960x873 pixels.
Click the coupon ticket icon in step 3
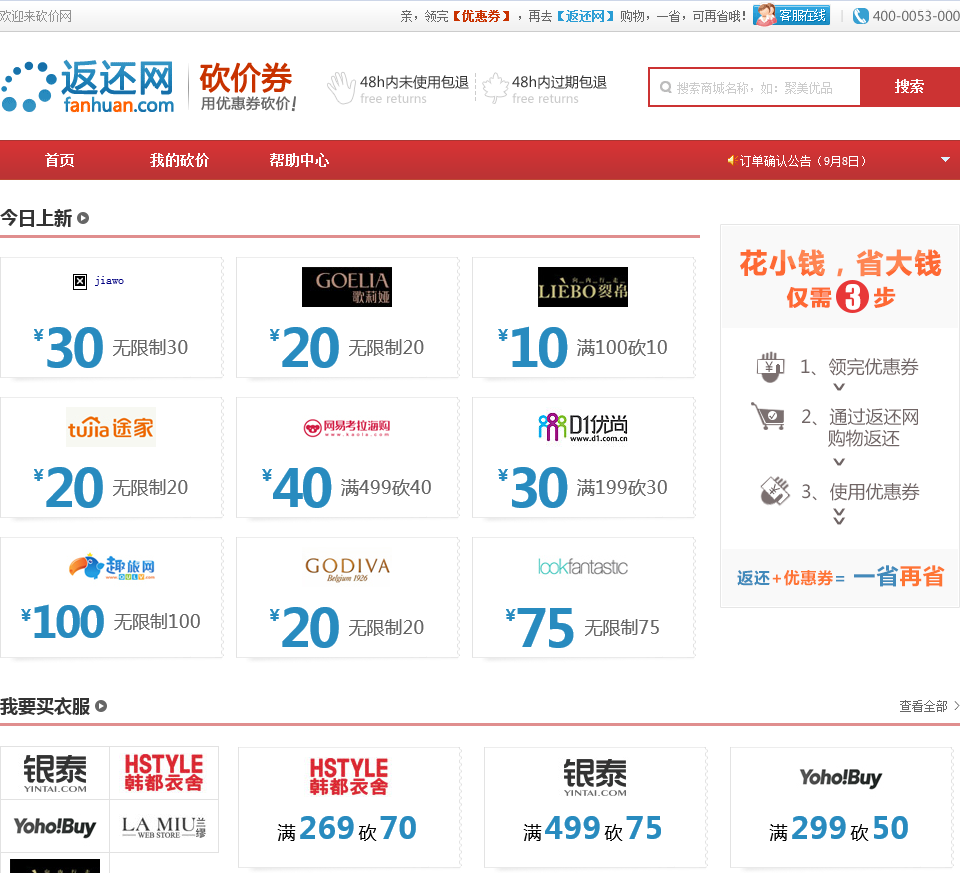click(x=774, y=490)
